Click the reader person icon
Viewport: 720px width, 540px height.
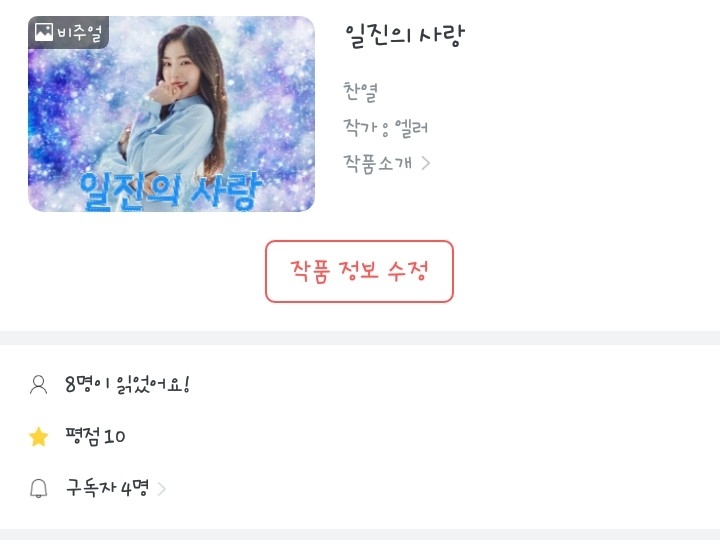point(39,385)
